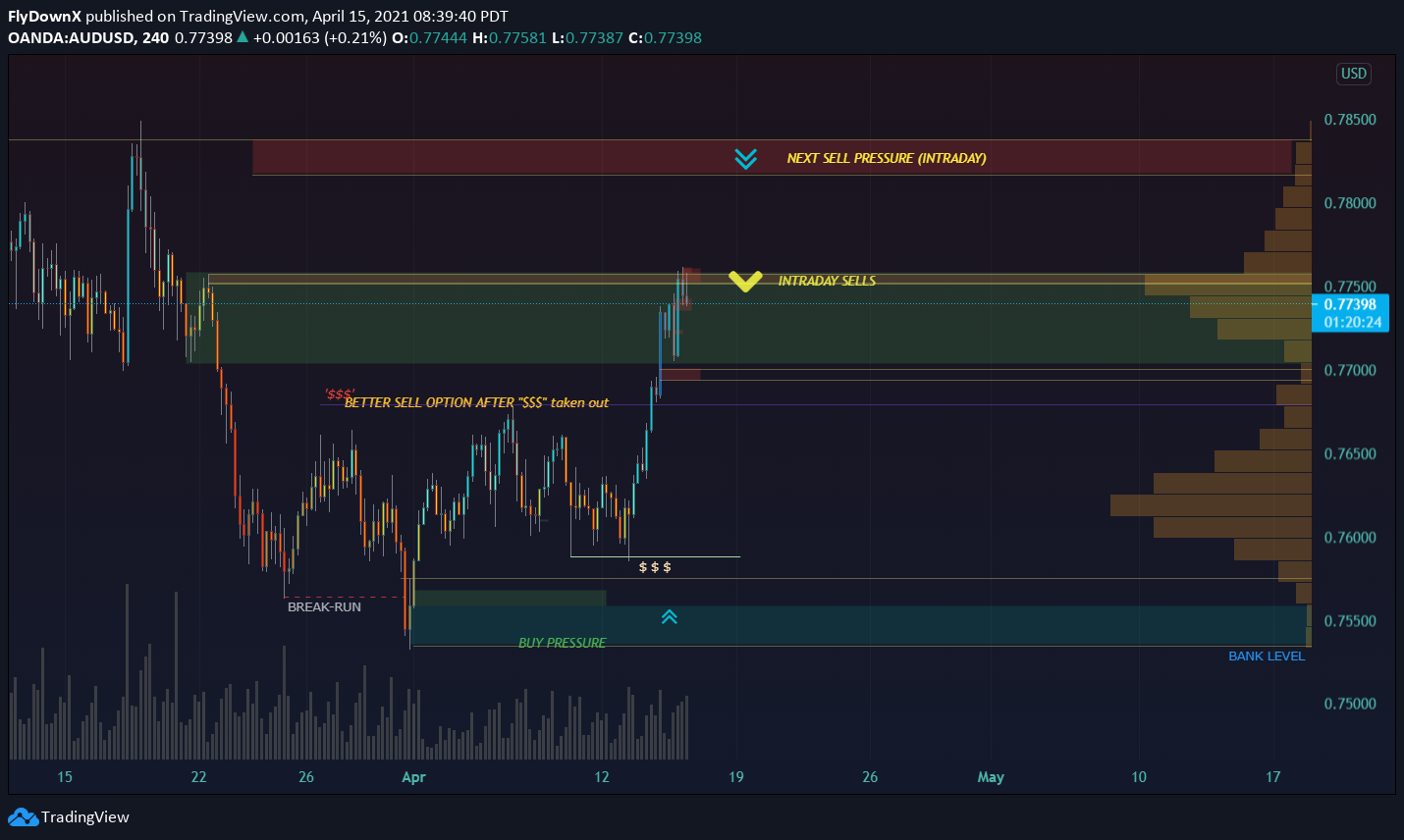Click the TradingView cloud logo icon
1404x840 pixels.
coord(23,816)
